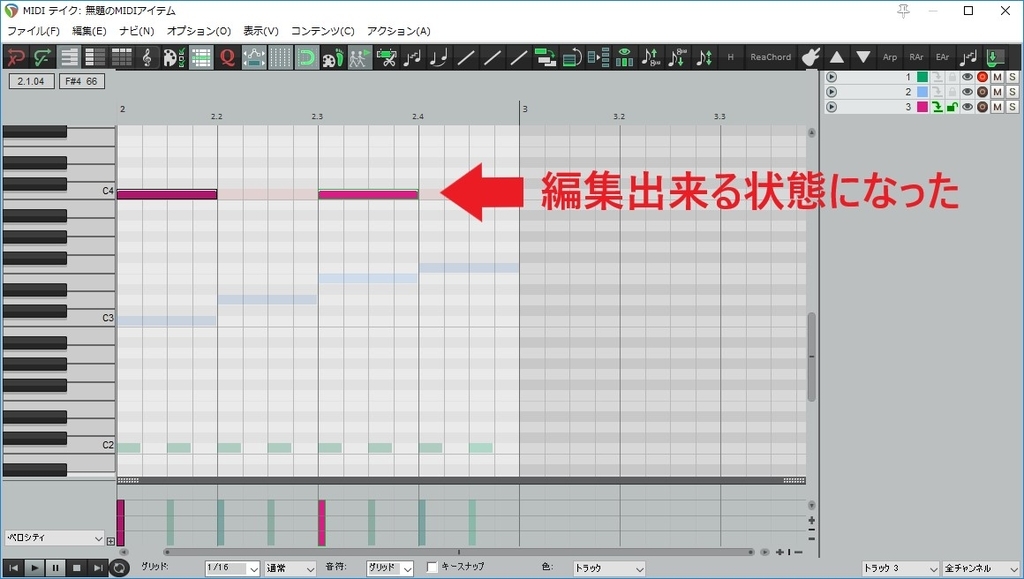Open the ベロシティ lane dropdown
1024x579 pixels.
[x=55, y=538]
